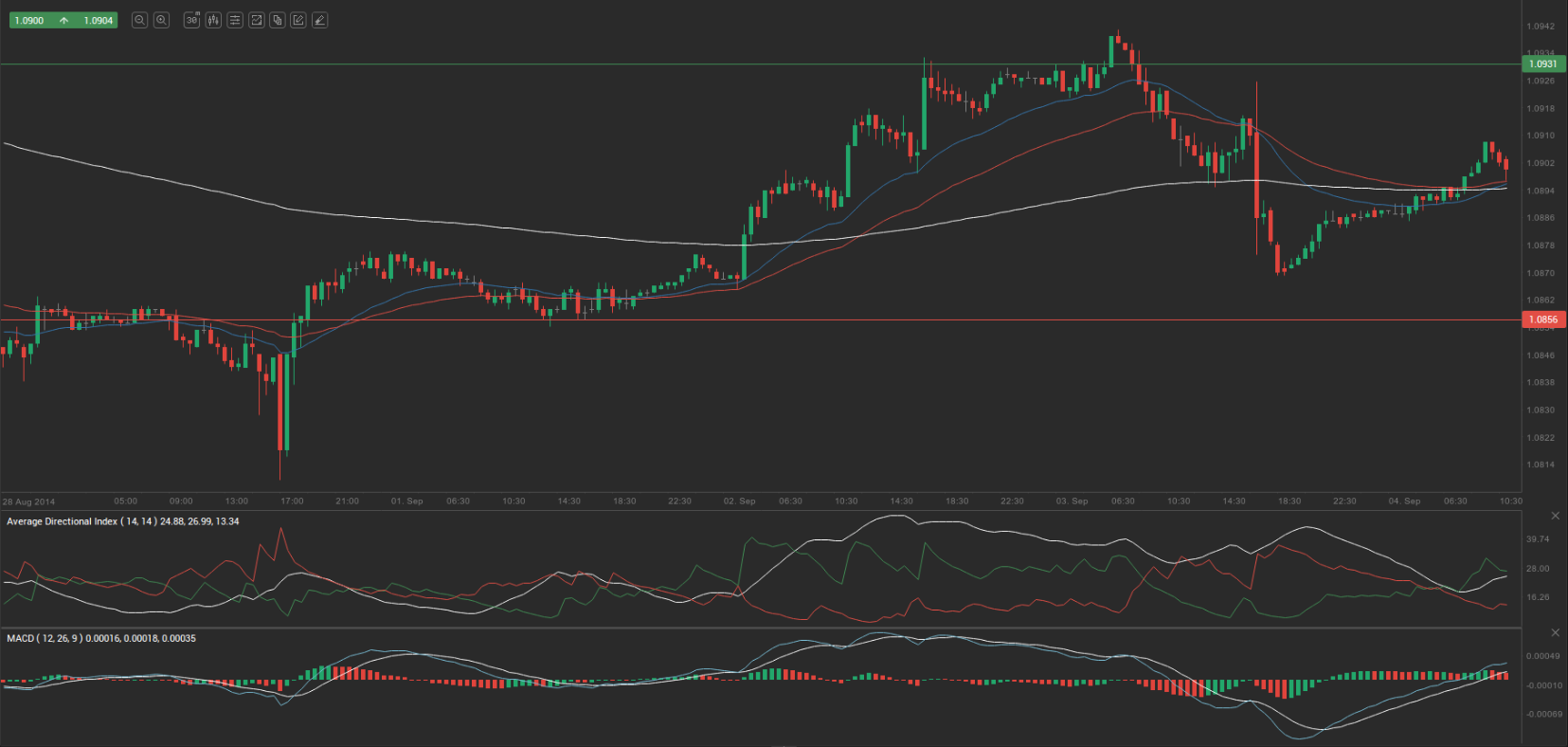Click the zoom out magnifier icon
The width and height of the screenshot is (1568, 747).
point(139,20)
